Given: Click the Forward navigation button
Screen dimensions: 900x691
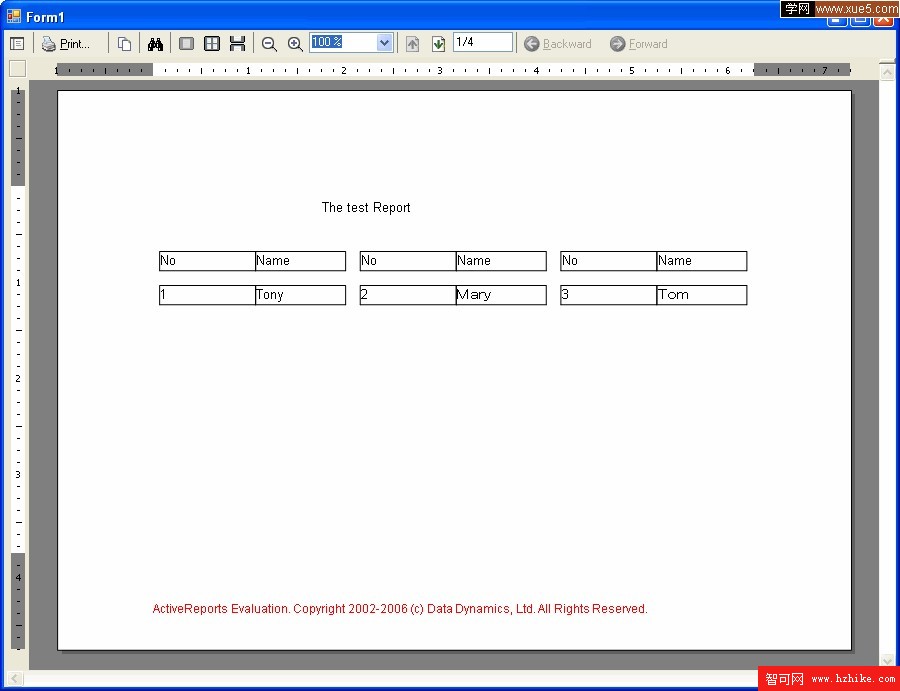Looking at the screenshot, I should [639, 44].
